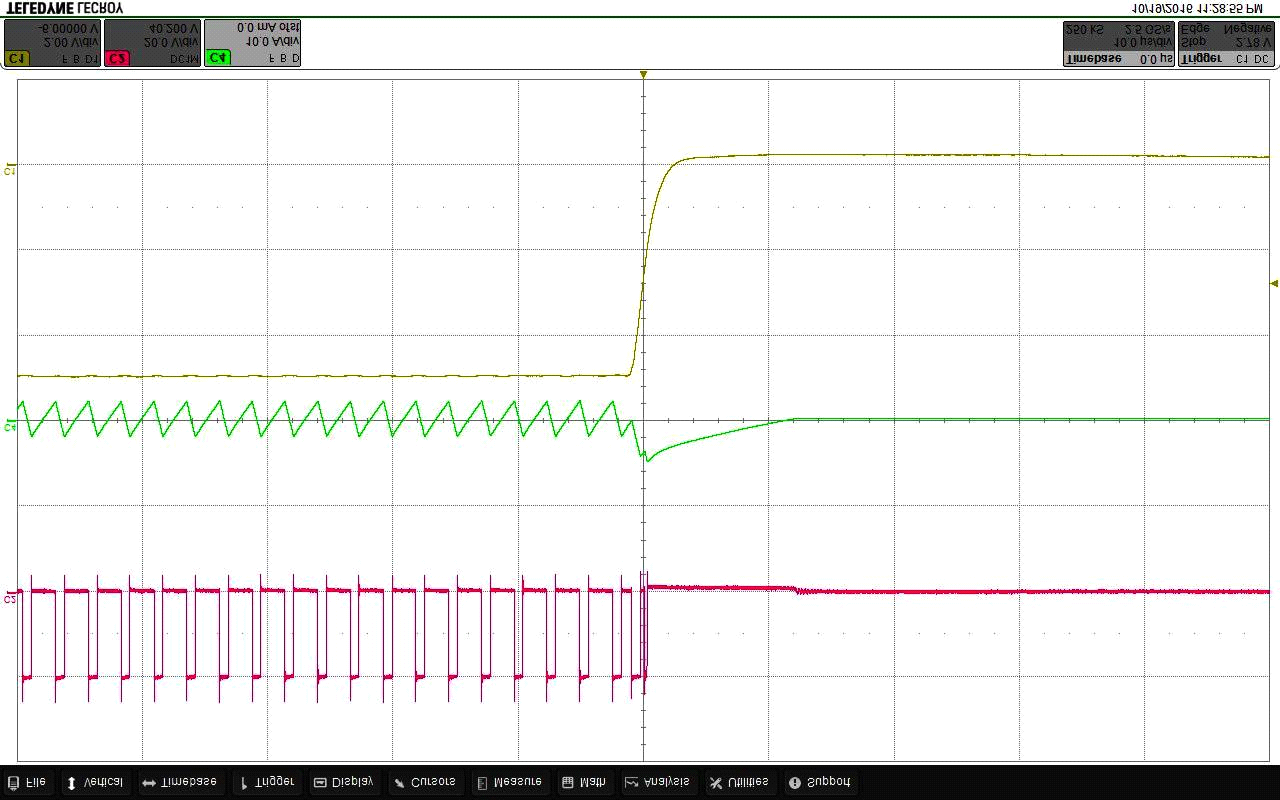Click the yellow C1 channel descriptor box

coord(52,43)
